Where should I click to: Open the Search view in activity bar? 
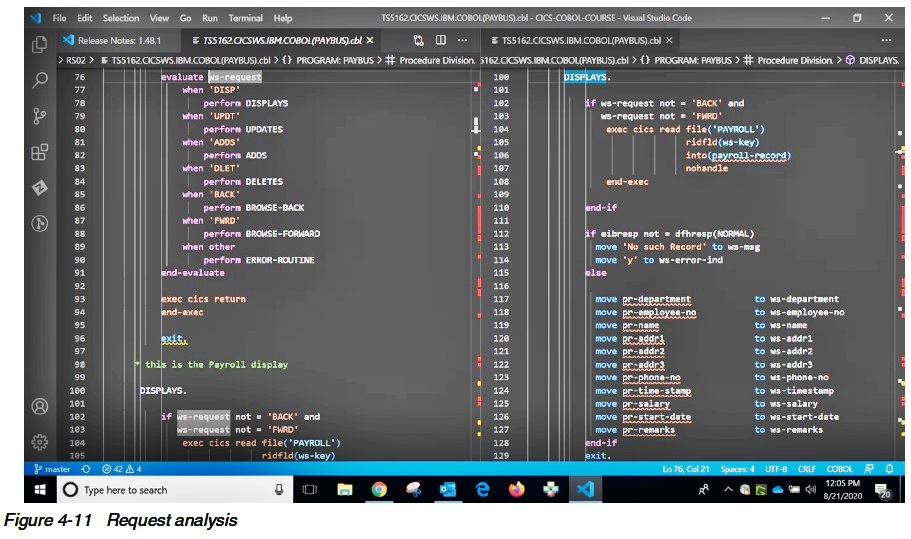40,80
